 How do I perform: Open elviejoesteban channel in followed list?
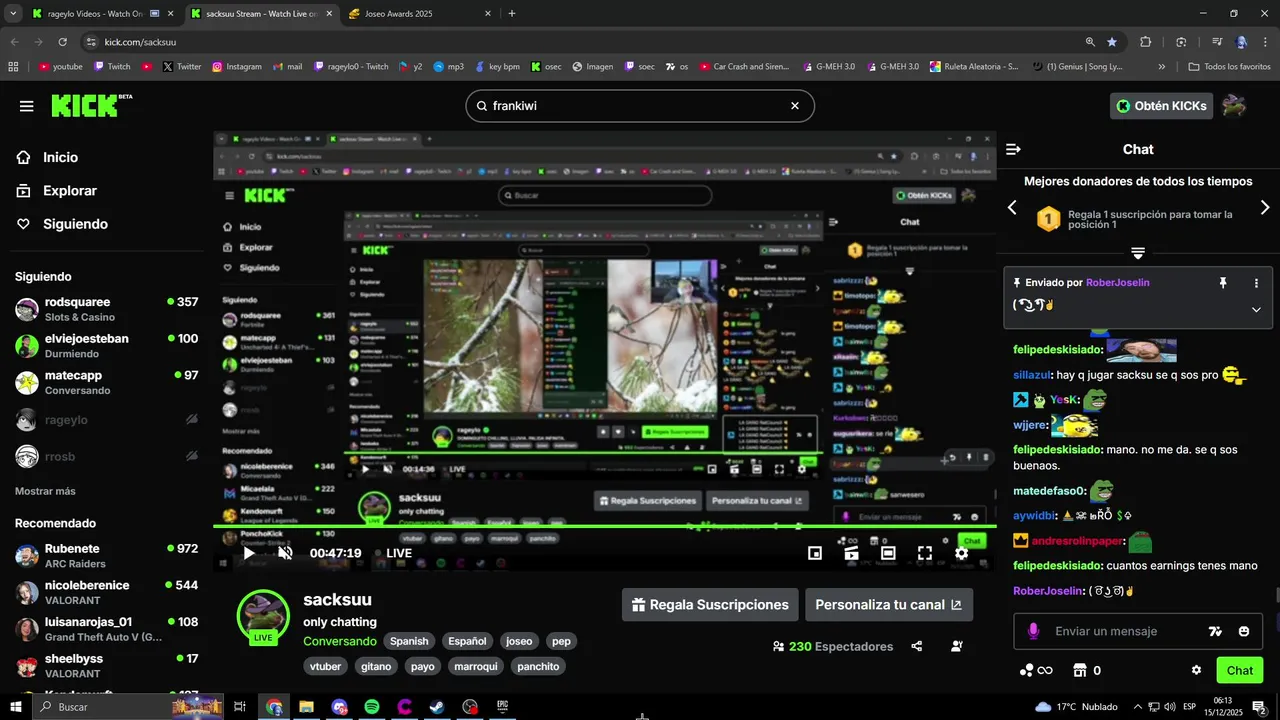point(106,346)
